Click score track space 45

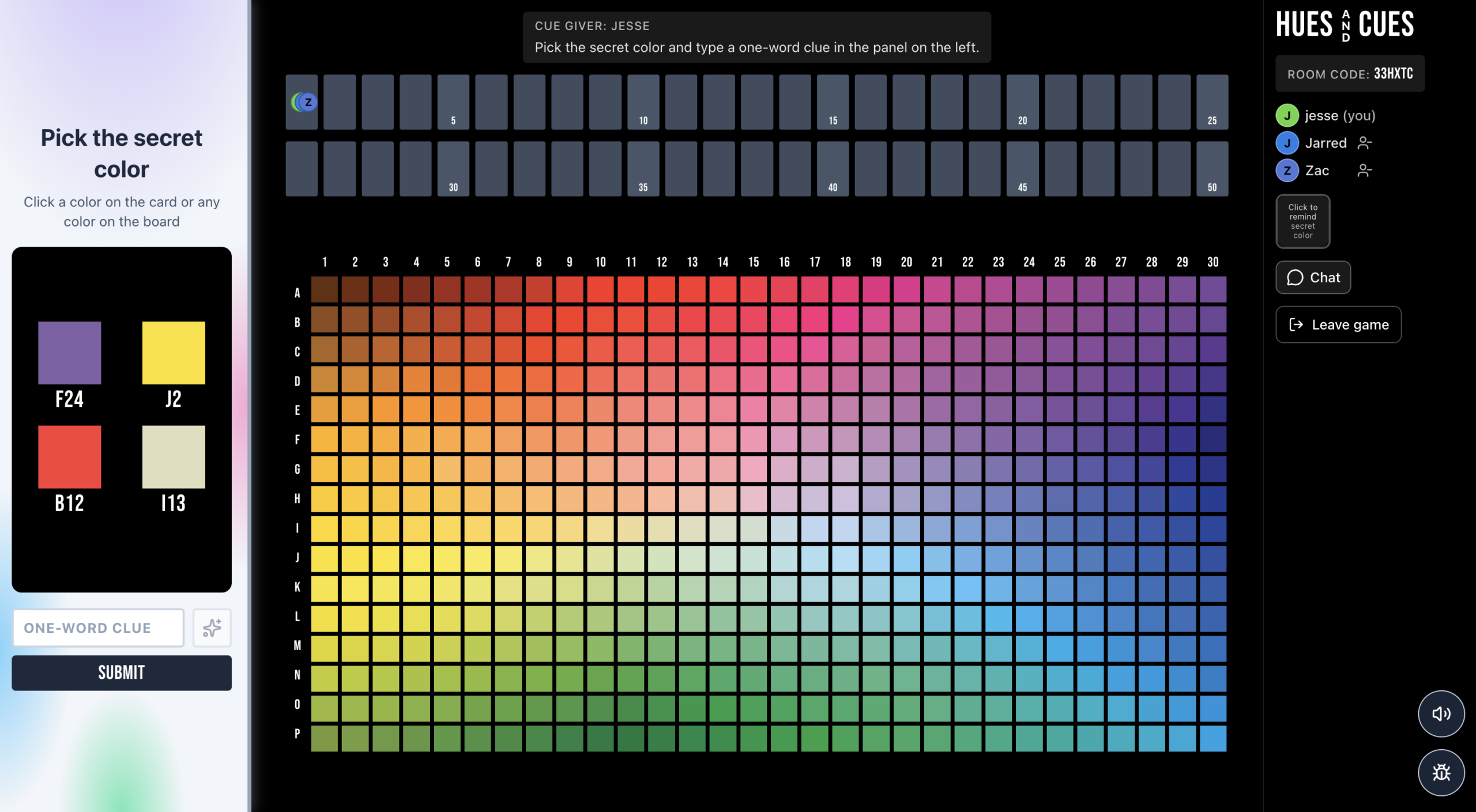(1022, 169)
